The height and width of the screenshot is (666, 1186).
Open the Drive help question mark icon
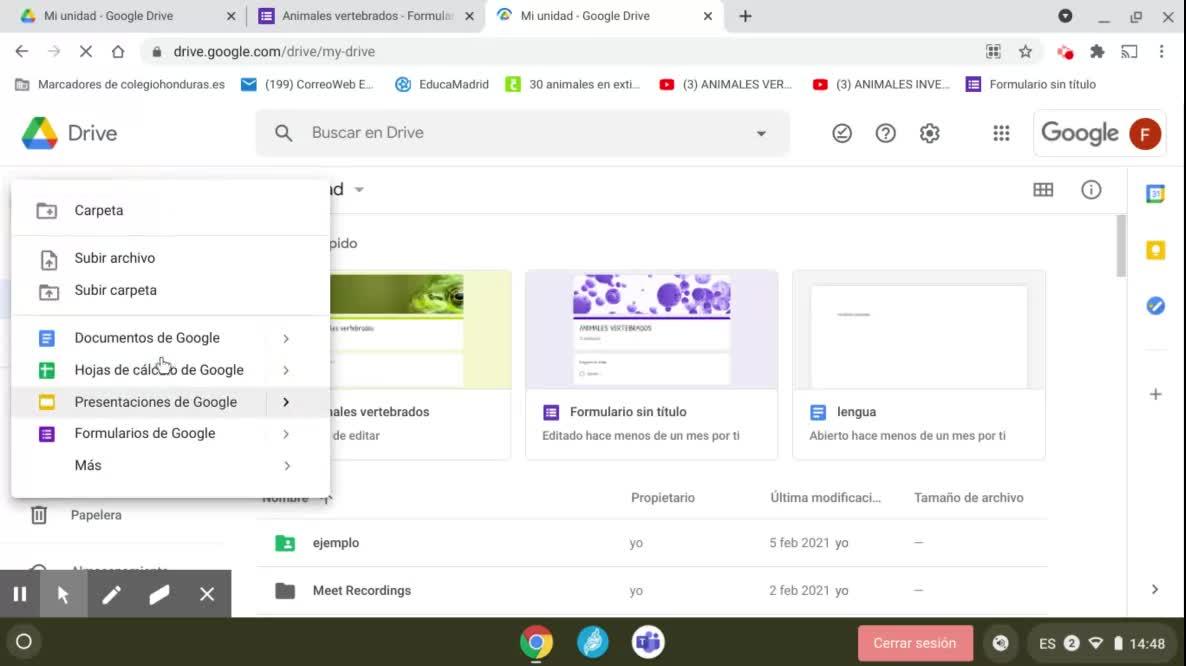(886, 133)
